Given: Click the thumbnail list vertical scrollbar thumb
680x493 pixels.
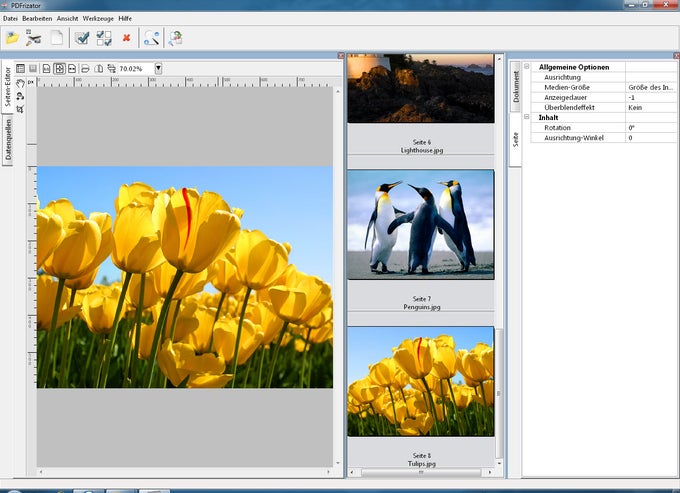Looking at the screenshot, I should (x=499, y=393).
